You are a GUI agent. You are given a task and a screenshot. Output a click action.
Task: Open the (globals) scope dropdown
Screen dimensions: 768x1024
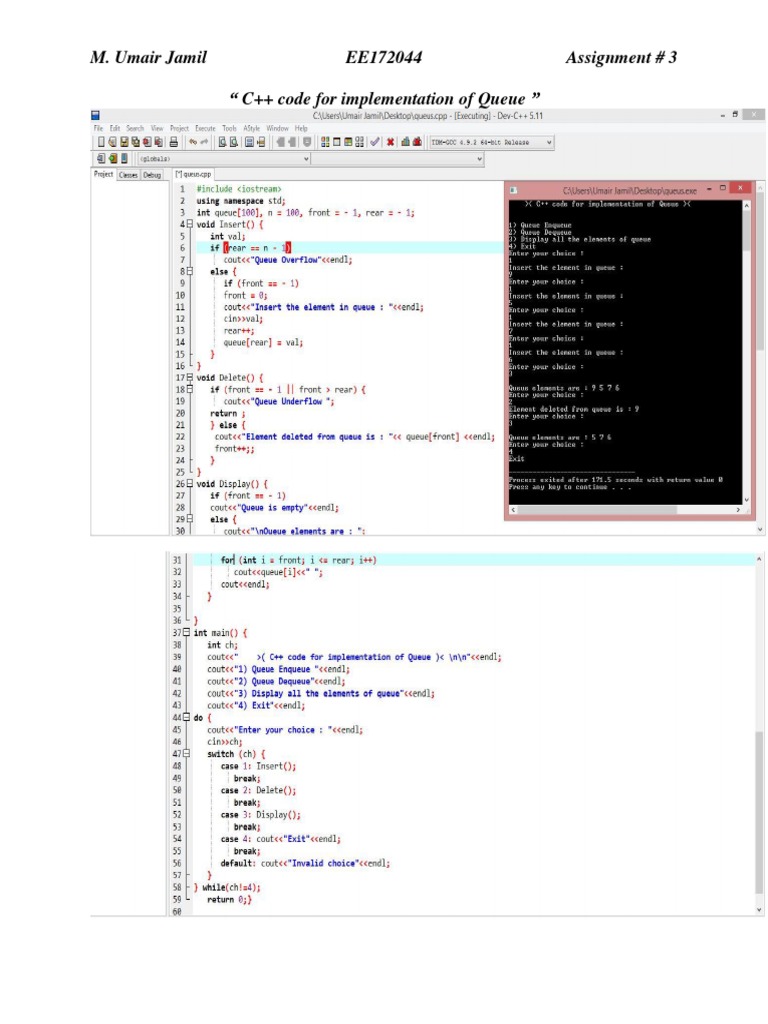click(x=224, y=159)
